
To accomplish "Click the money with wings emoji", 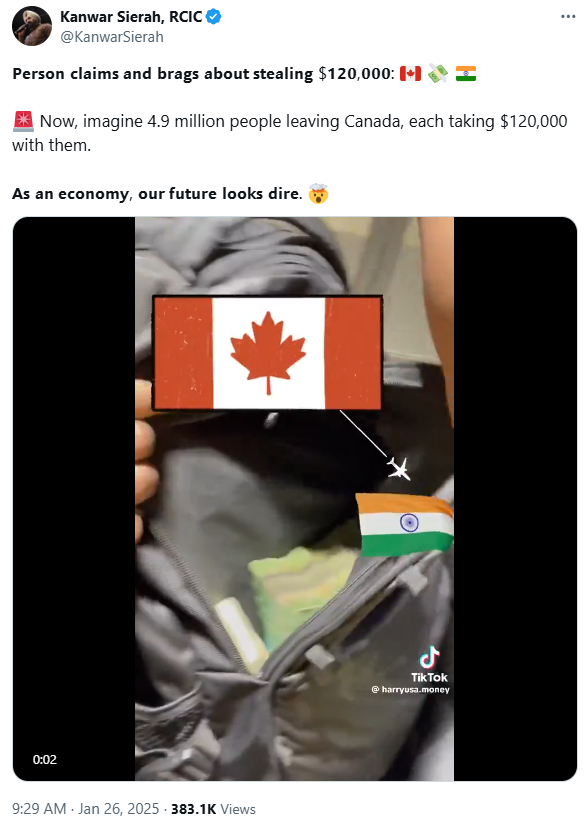I will 438,73.
